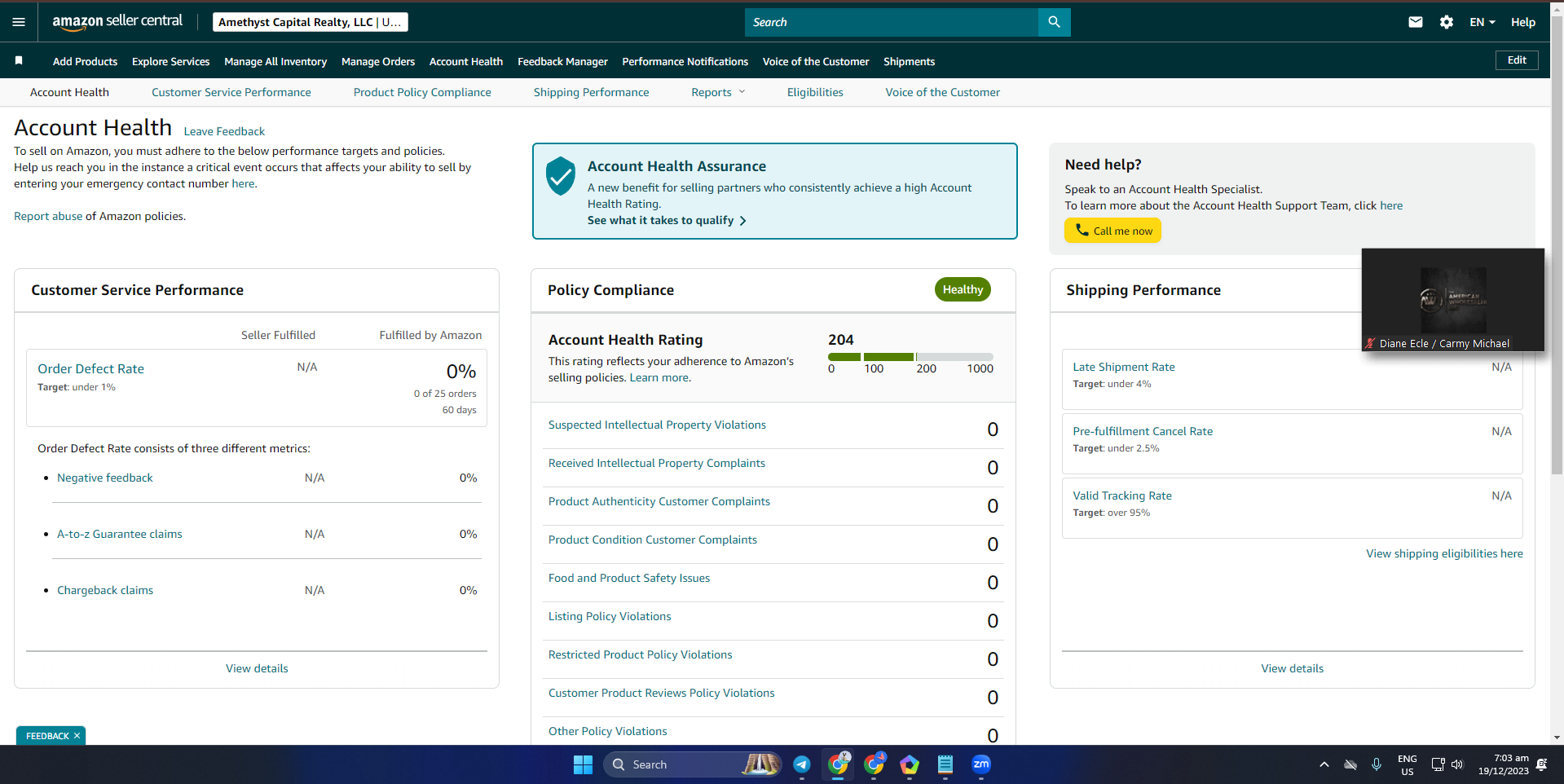Click View details under Shipping Performance
The image size is (1564, 784).
pyautogui.click(x=1293, y=668)
